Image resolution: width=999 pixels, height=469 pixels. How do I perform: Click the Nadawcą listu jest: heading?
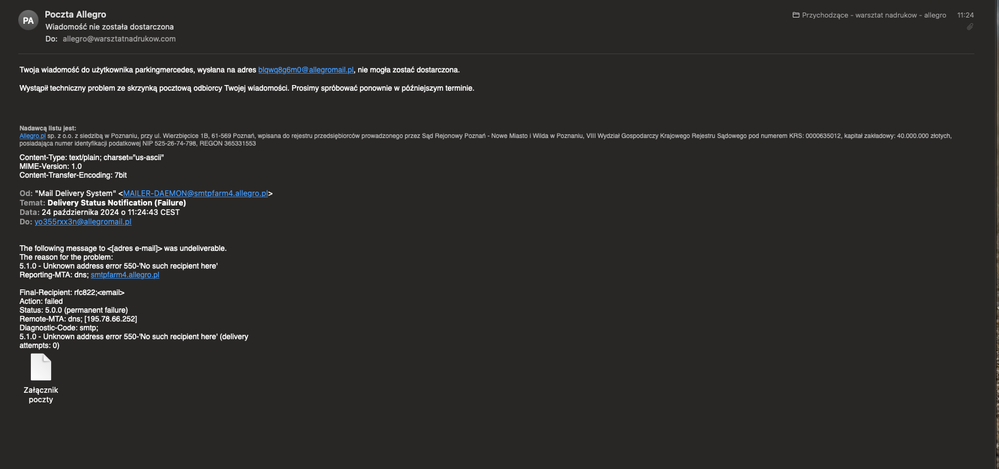pyautogui.click(x=48, y=128)
